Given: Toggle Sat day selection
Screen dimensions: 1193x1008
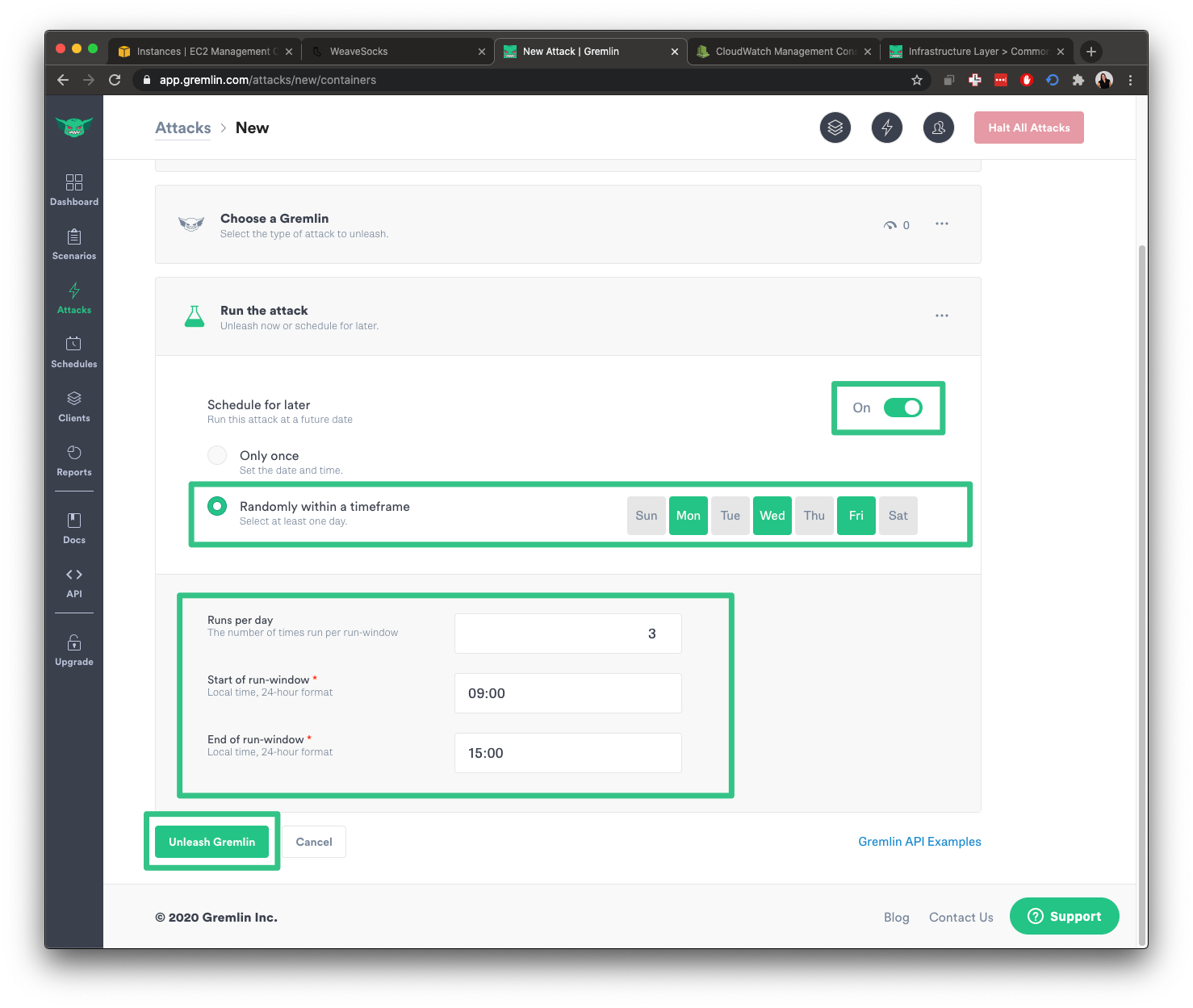Looking at the screenshot, I should pos(898,516).
